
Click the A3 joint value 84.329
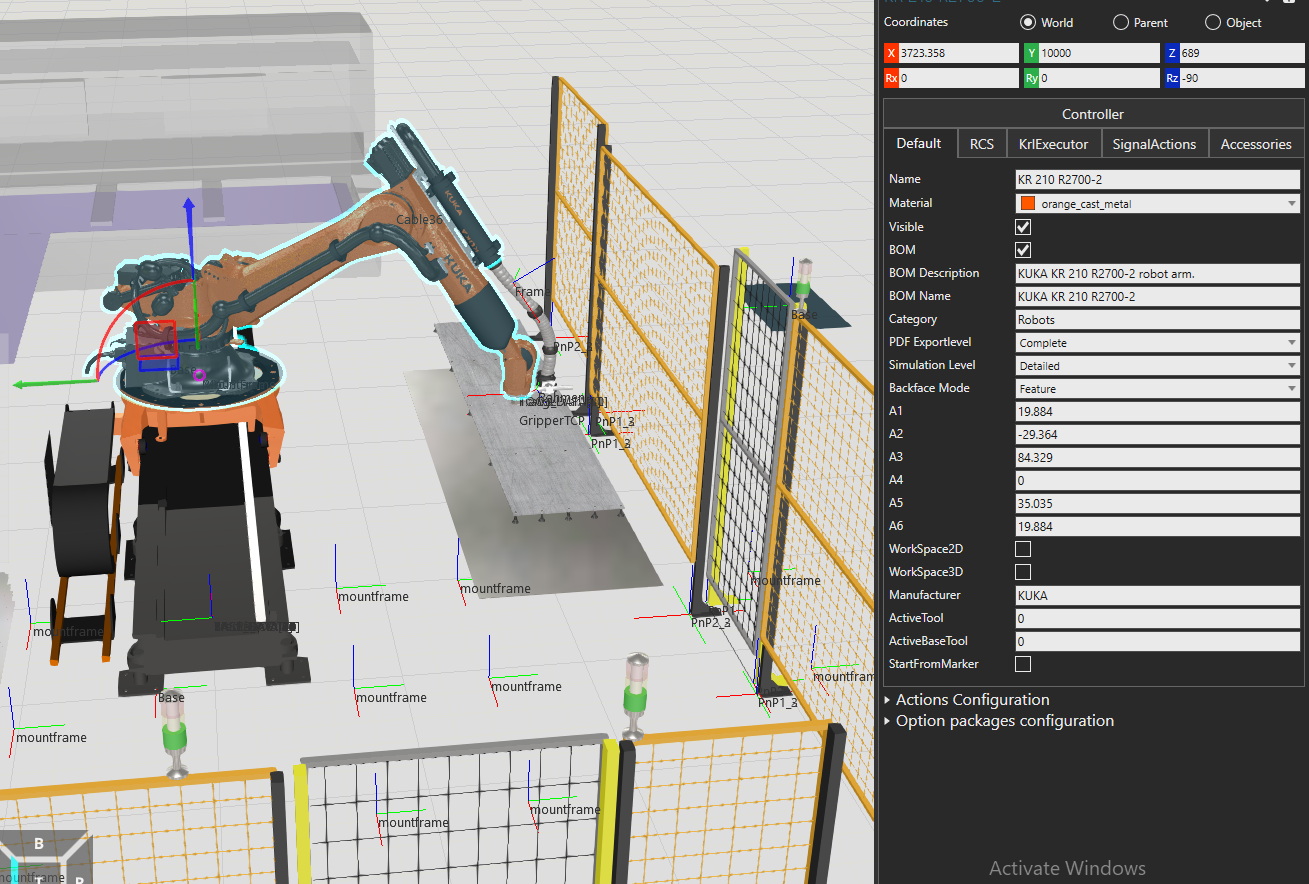pos(1157,457)
